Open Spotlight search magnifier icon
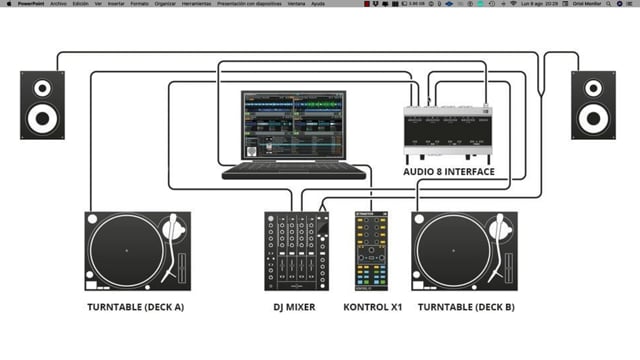This screenshot has width=640, height=360. tap(609, 4)
